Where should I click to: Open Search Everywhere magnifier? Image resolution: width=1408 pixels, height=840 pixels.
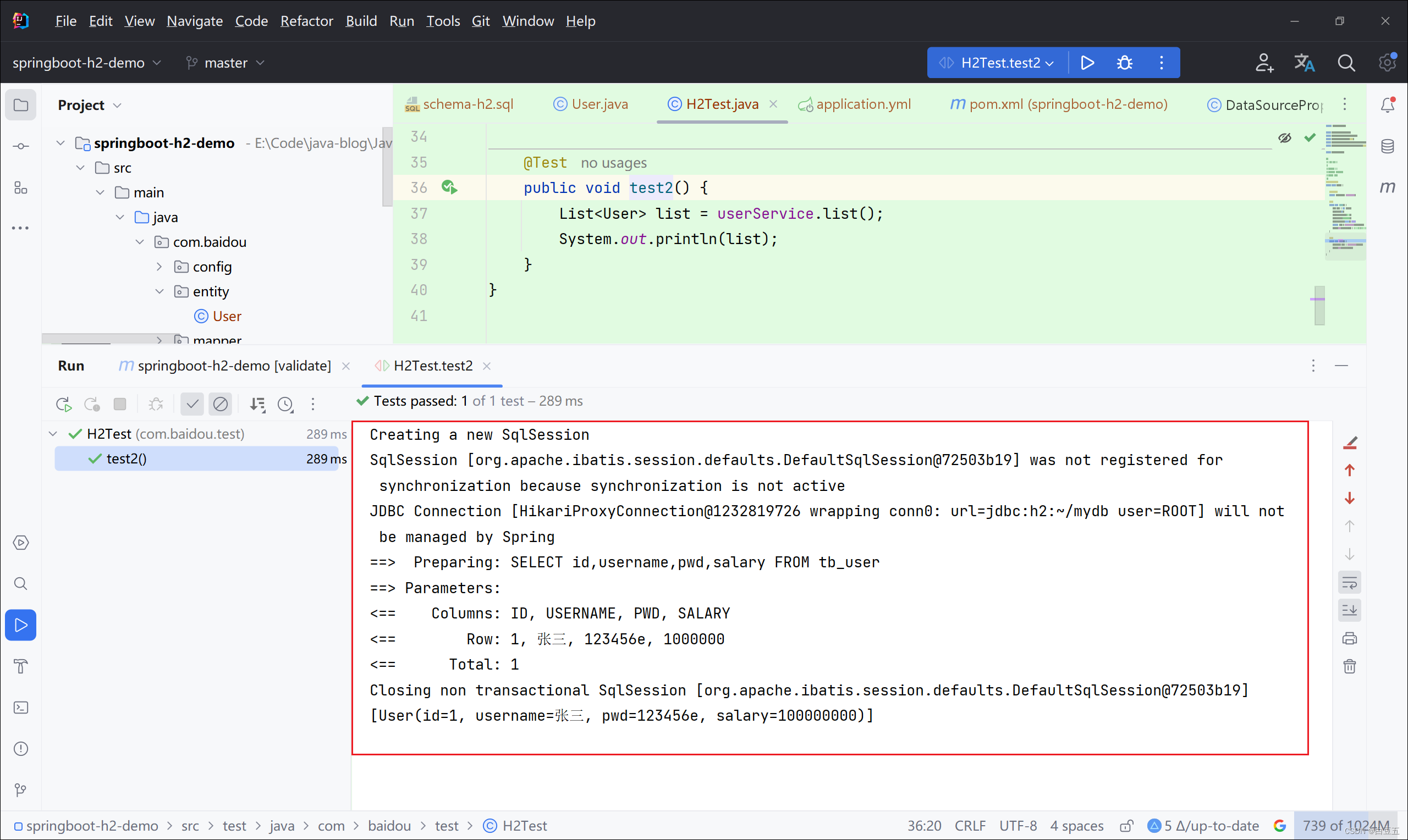[1346, 63]
